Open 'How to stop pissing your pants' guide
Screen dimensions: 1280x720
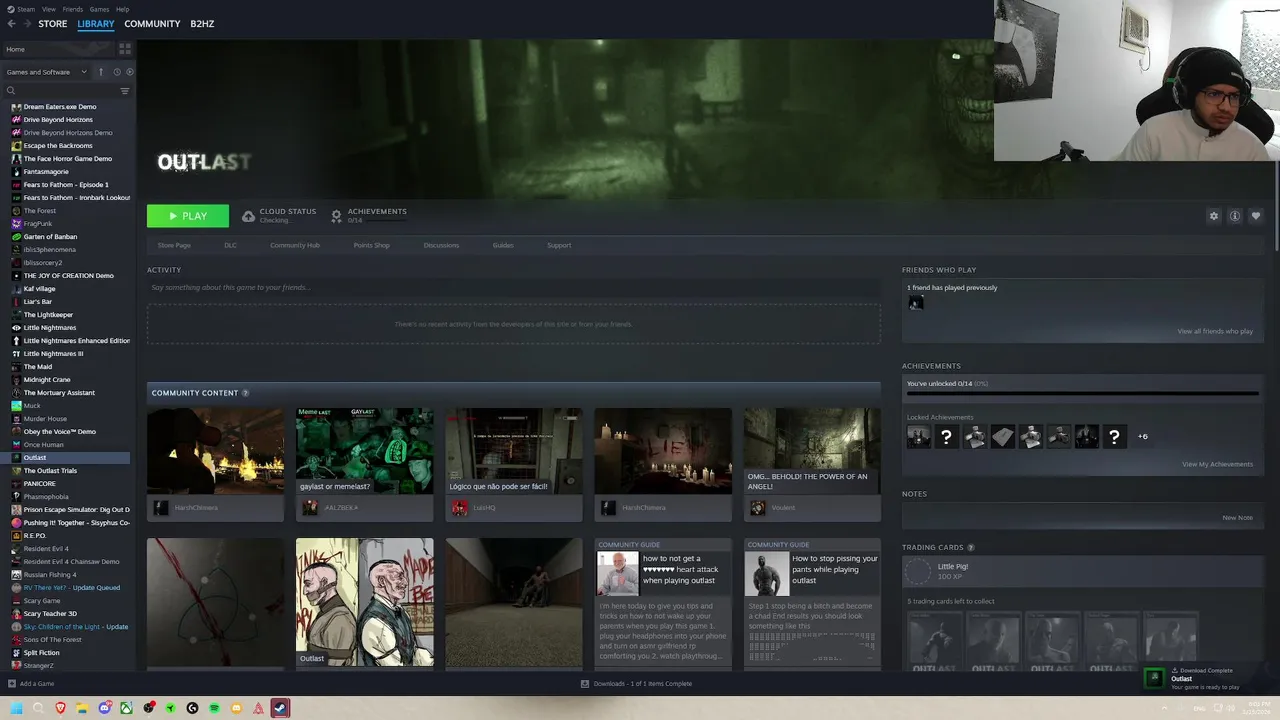tap(812, 605)
